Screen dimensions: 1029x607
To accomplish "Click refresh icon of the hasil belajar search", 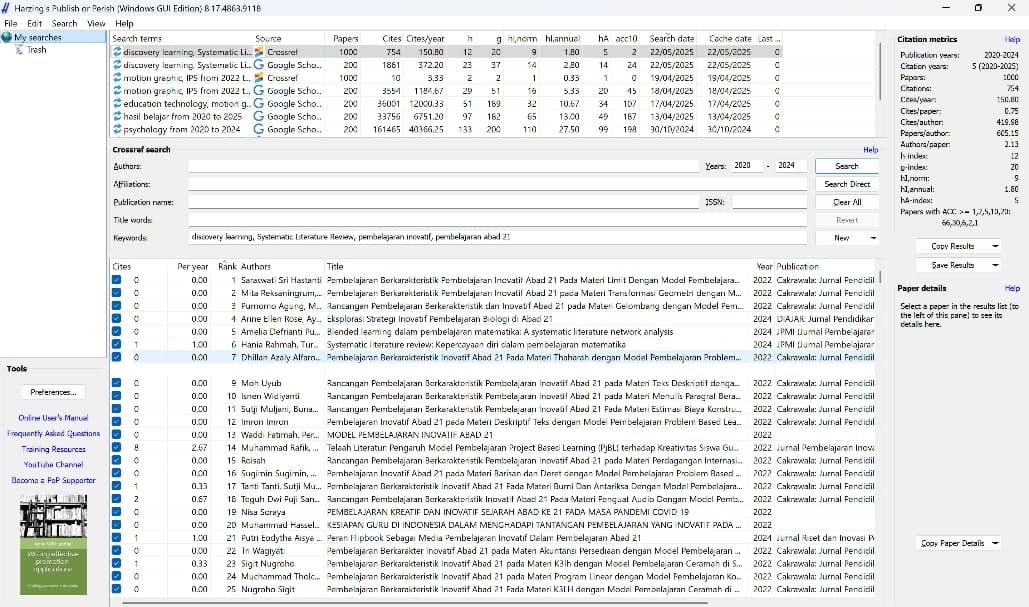I will [x=117, y=116].
